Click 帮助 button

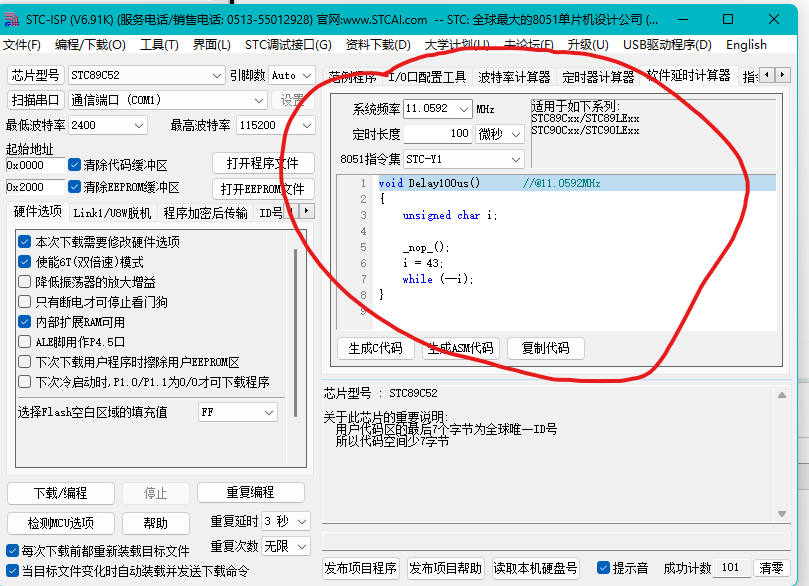click(155, 523)
